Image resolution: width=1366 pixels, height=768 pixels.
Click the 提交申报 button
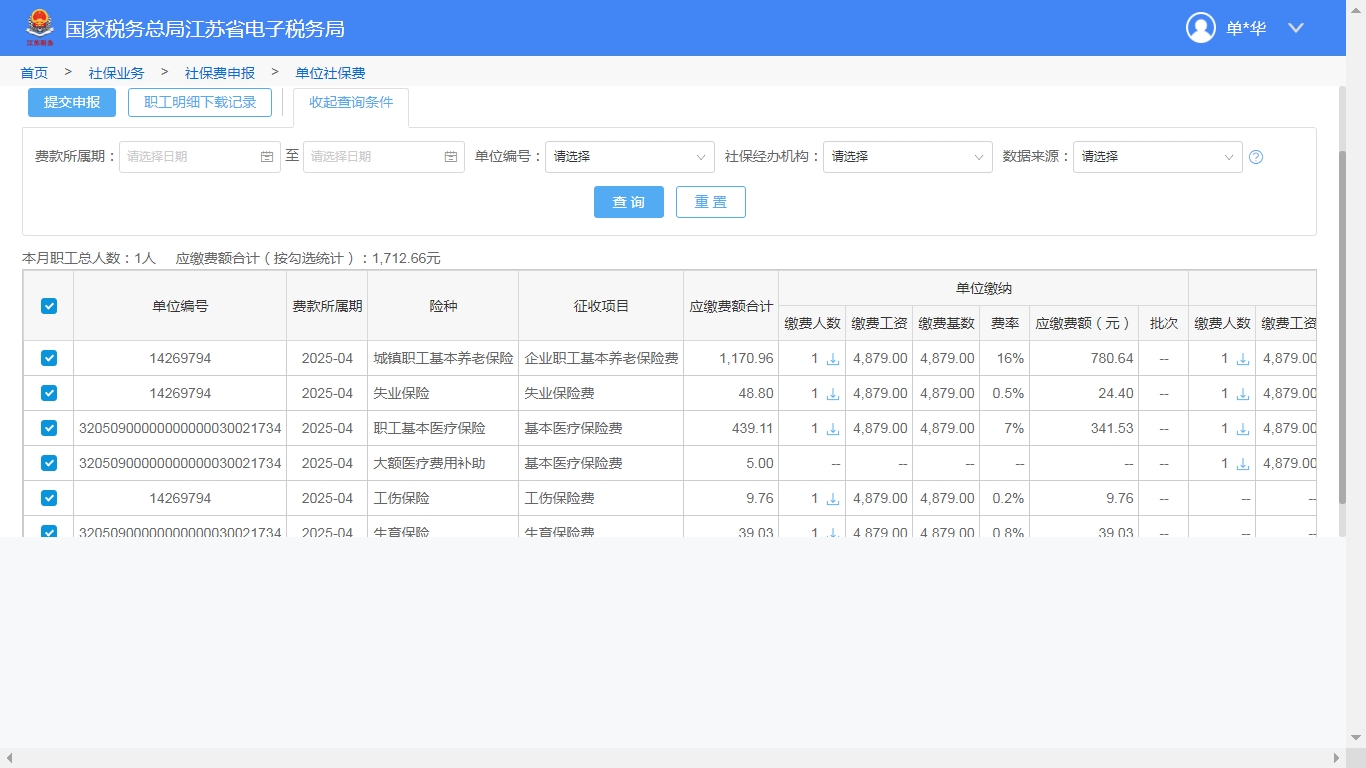click(72, 102)
